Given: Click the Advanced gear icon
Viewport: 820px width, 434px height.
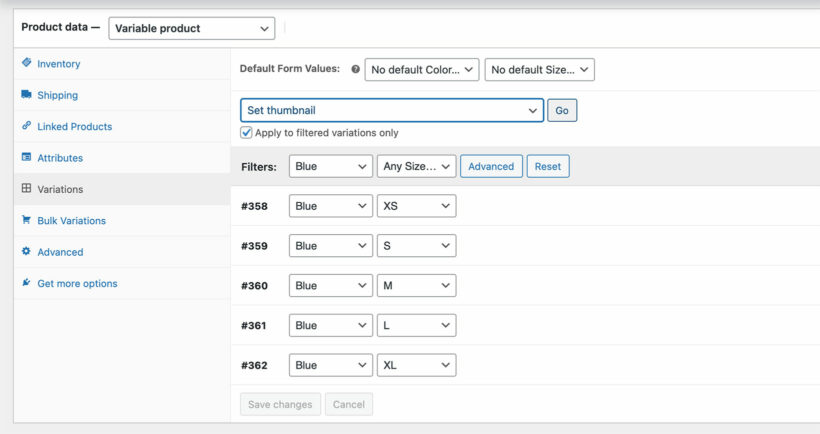Looking at the screenshot, I should point(26,252).
